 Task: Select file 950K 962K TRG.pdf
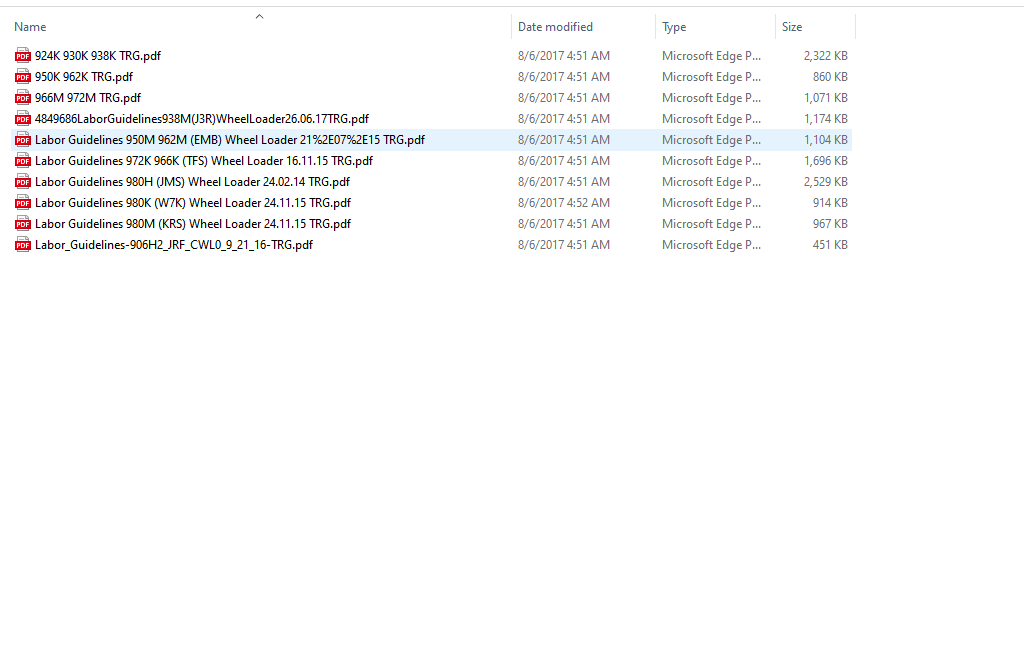coord(84,77)
